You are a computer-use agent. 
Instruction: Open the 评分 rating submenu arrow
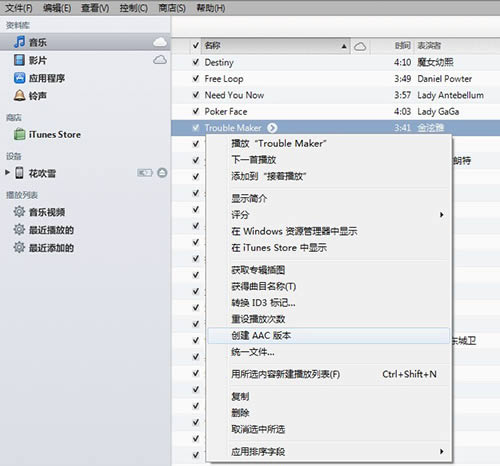[441, 215]
